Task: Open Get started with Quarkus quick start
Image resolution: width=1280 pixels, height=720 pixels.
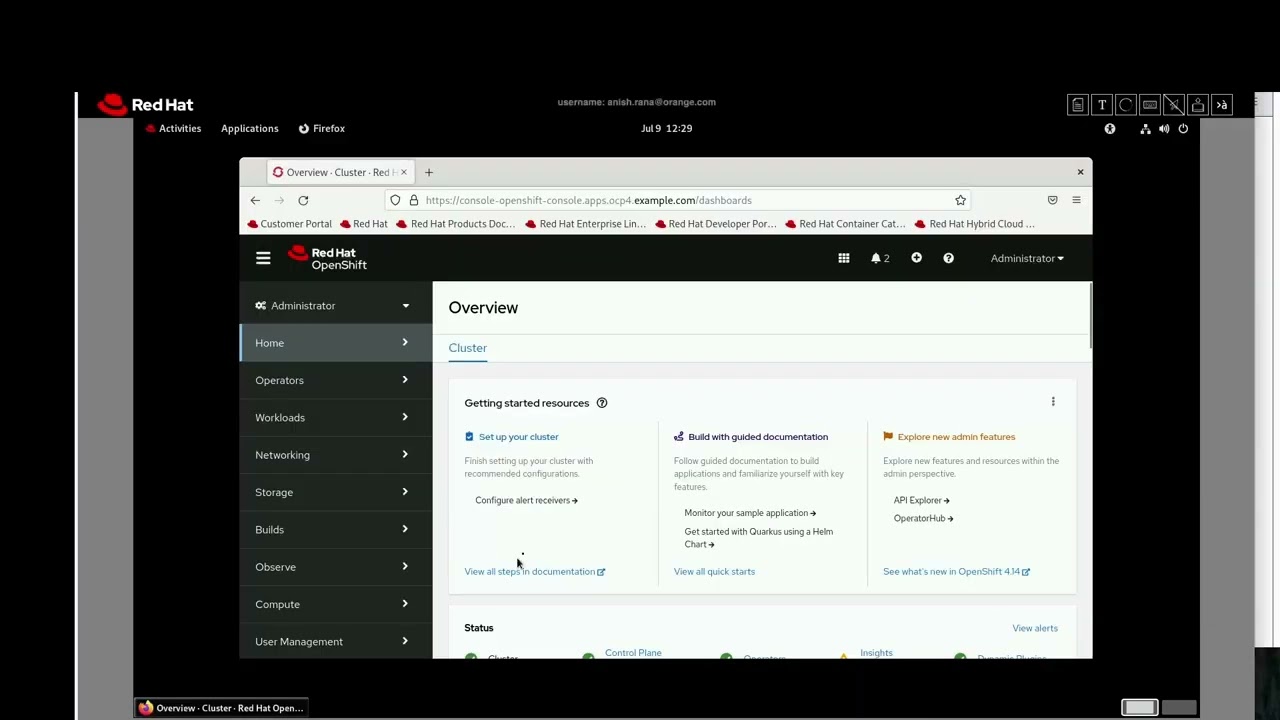Action: point(758,538)
